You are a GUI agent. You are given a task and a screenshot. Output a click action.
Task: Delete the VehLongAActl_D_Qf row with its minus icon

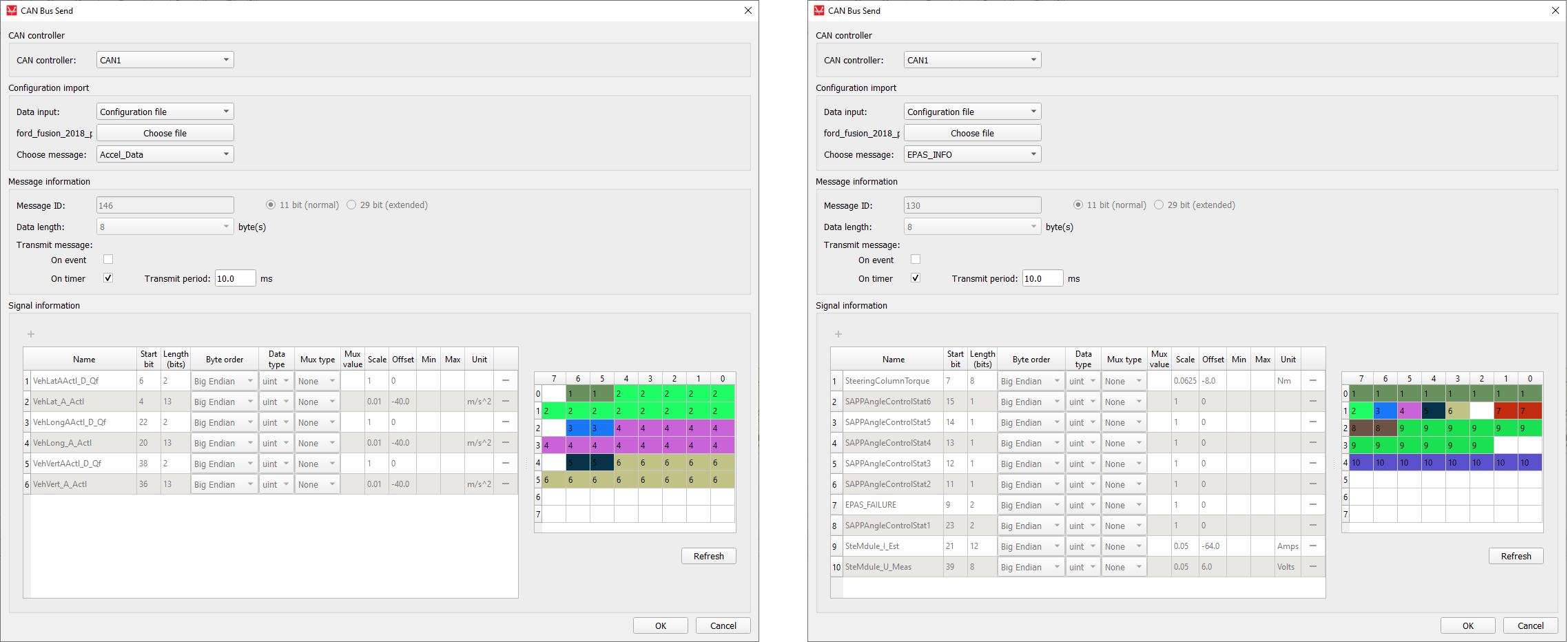[x=505, y=422]
